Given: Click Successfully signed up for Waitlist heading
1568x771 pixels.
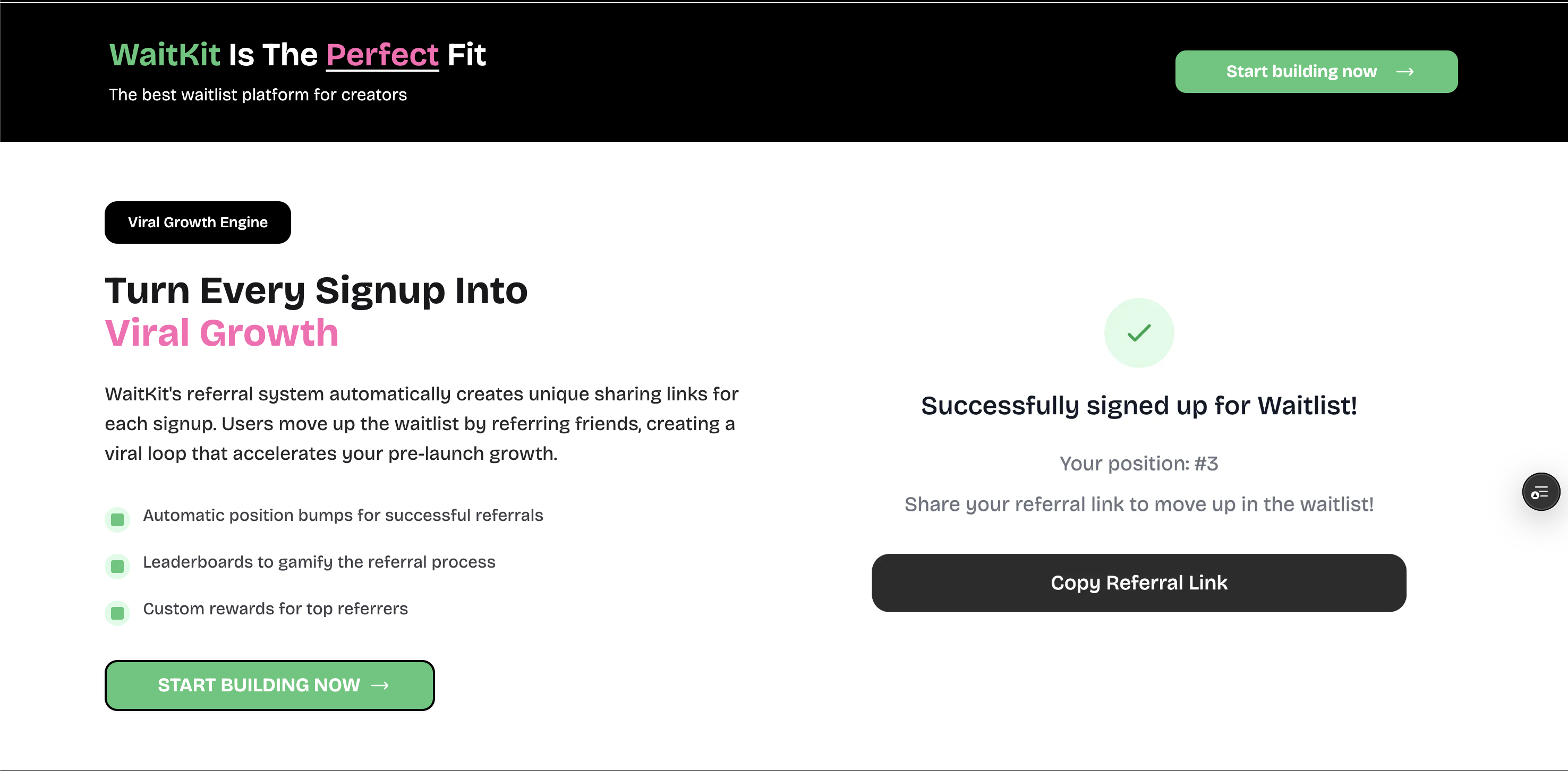Looking at the screenshot, I should point(1138,405).
